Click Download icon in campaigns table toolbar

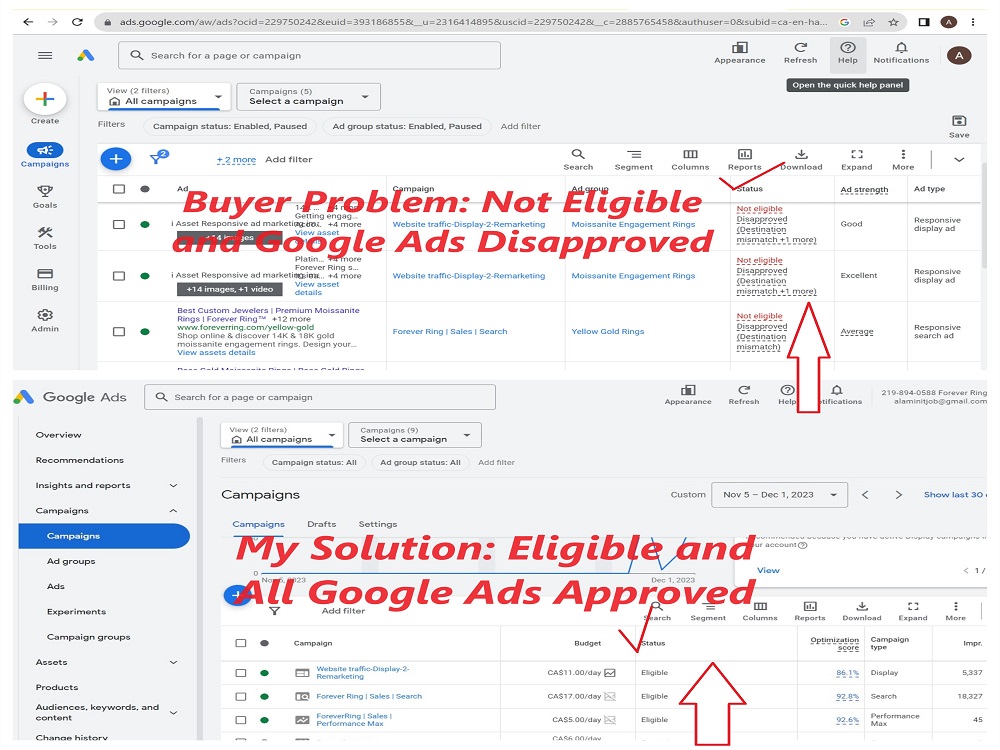click(x=862, y=606)
